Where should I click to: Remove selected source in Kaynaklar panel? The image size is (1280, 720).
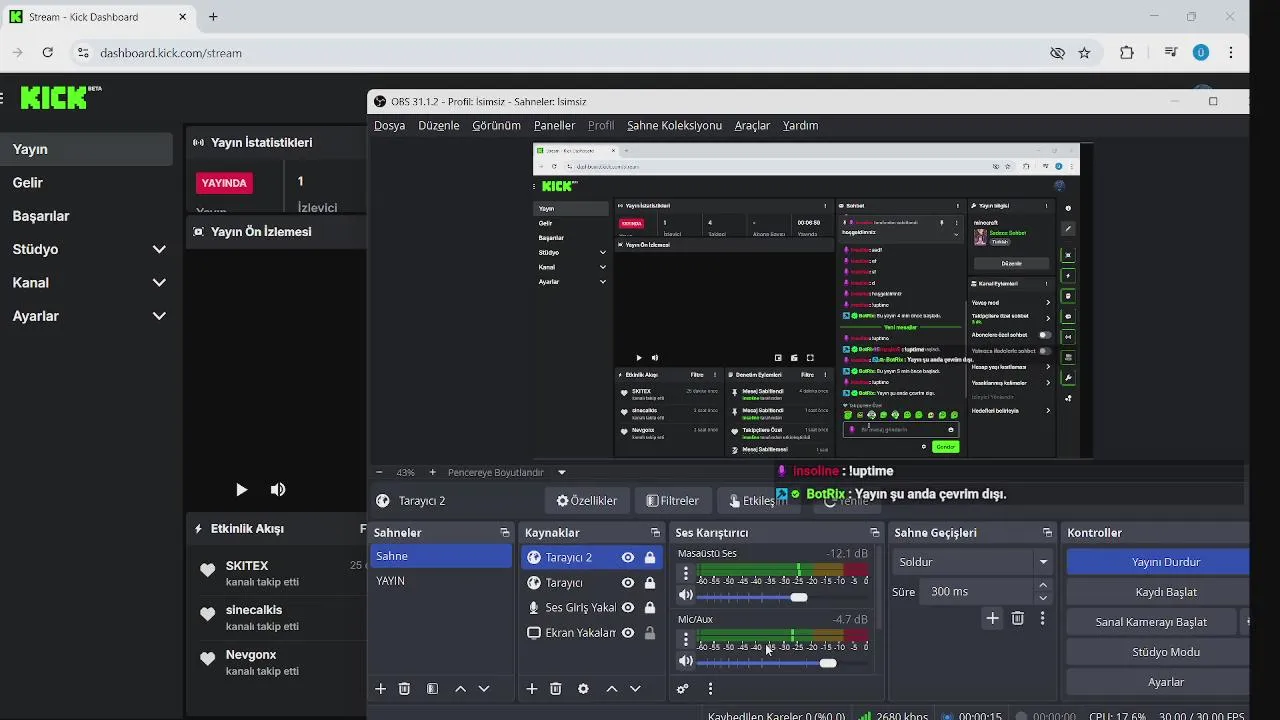(556, 689)
